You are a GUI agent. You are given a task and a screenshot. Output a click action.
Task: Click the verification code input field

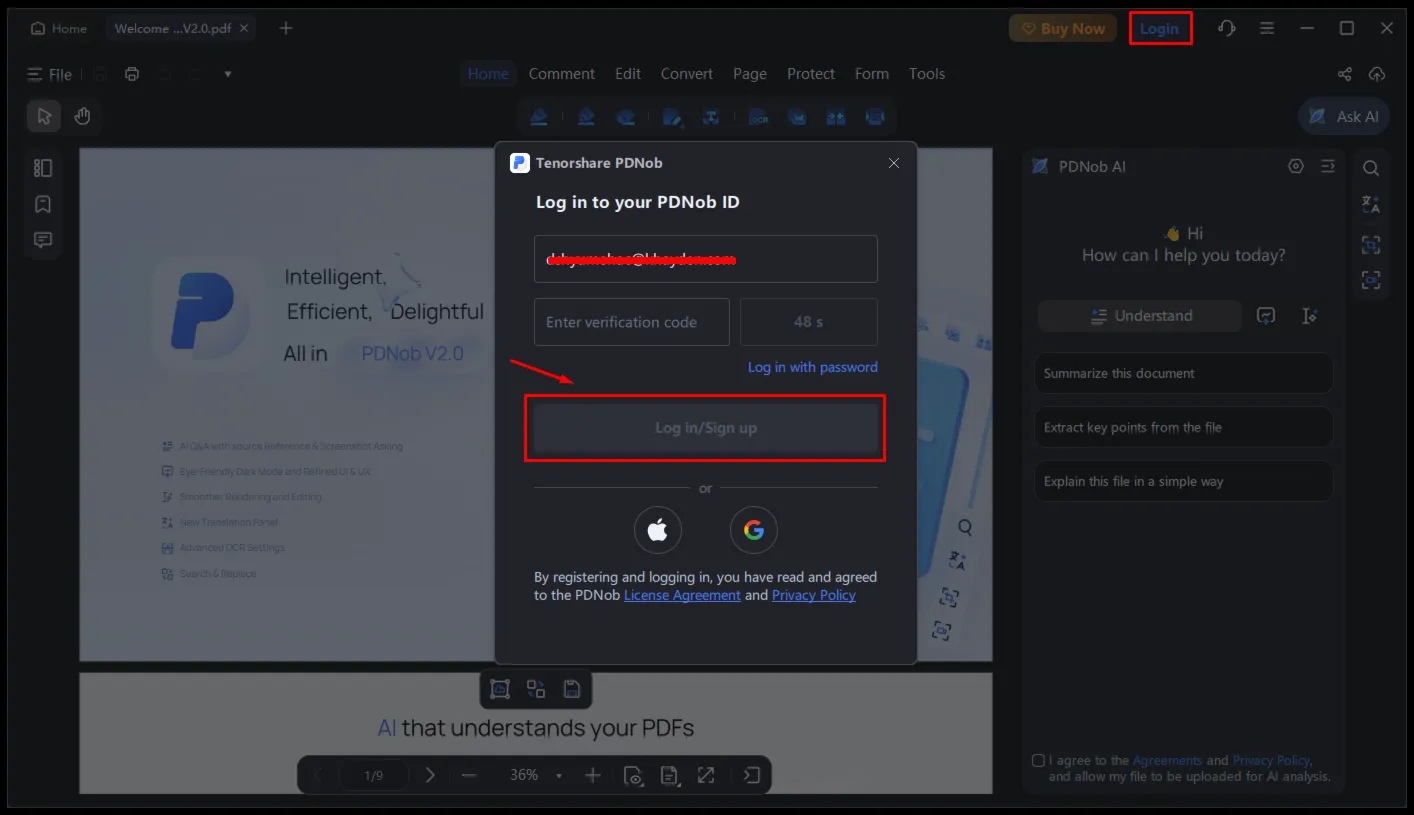(x=632, y=322)
